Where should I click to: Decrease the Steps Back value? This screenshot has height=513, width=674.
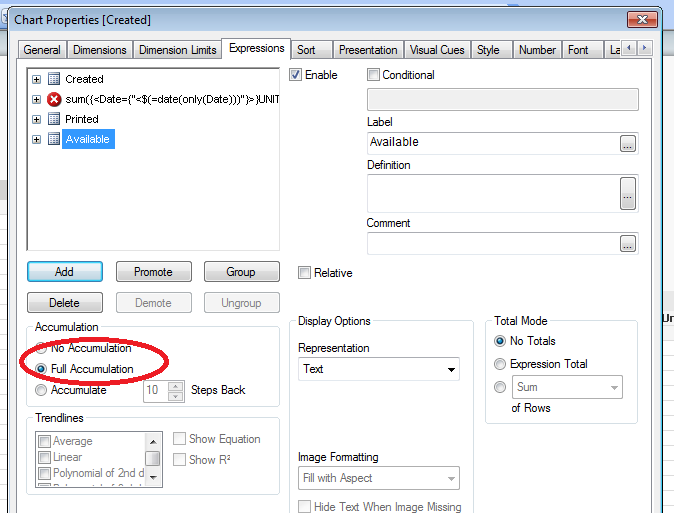click(175, 396)
